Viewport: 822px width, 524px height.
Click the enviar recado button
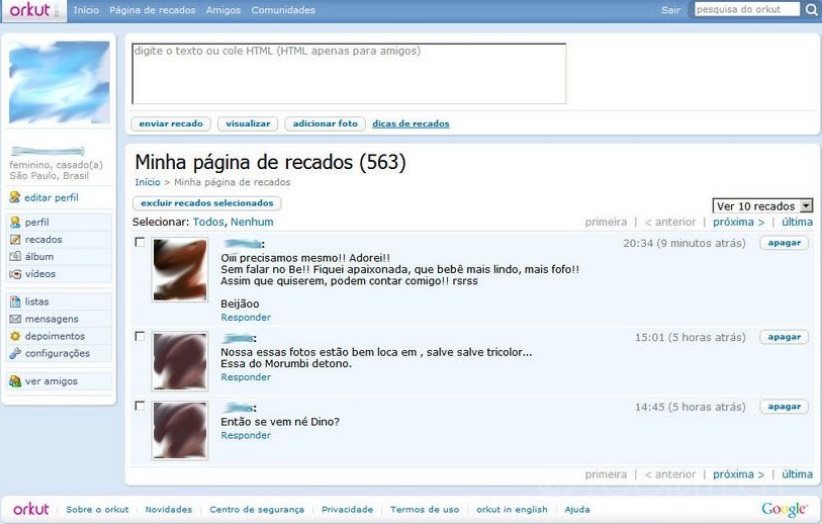(x=171, y=124)
